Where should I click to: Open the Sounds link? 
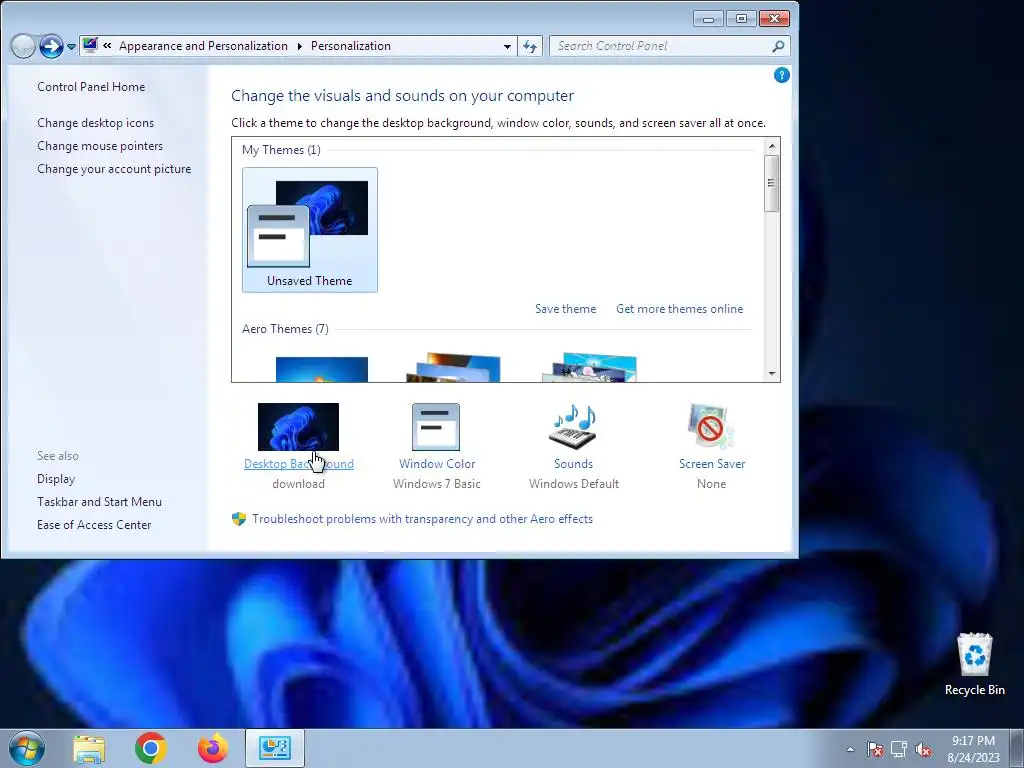pyautogui.click(x=573, y=464)
